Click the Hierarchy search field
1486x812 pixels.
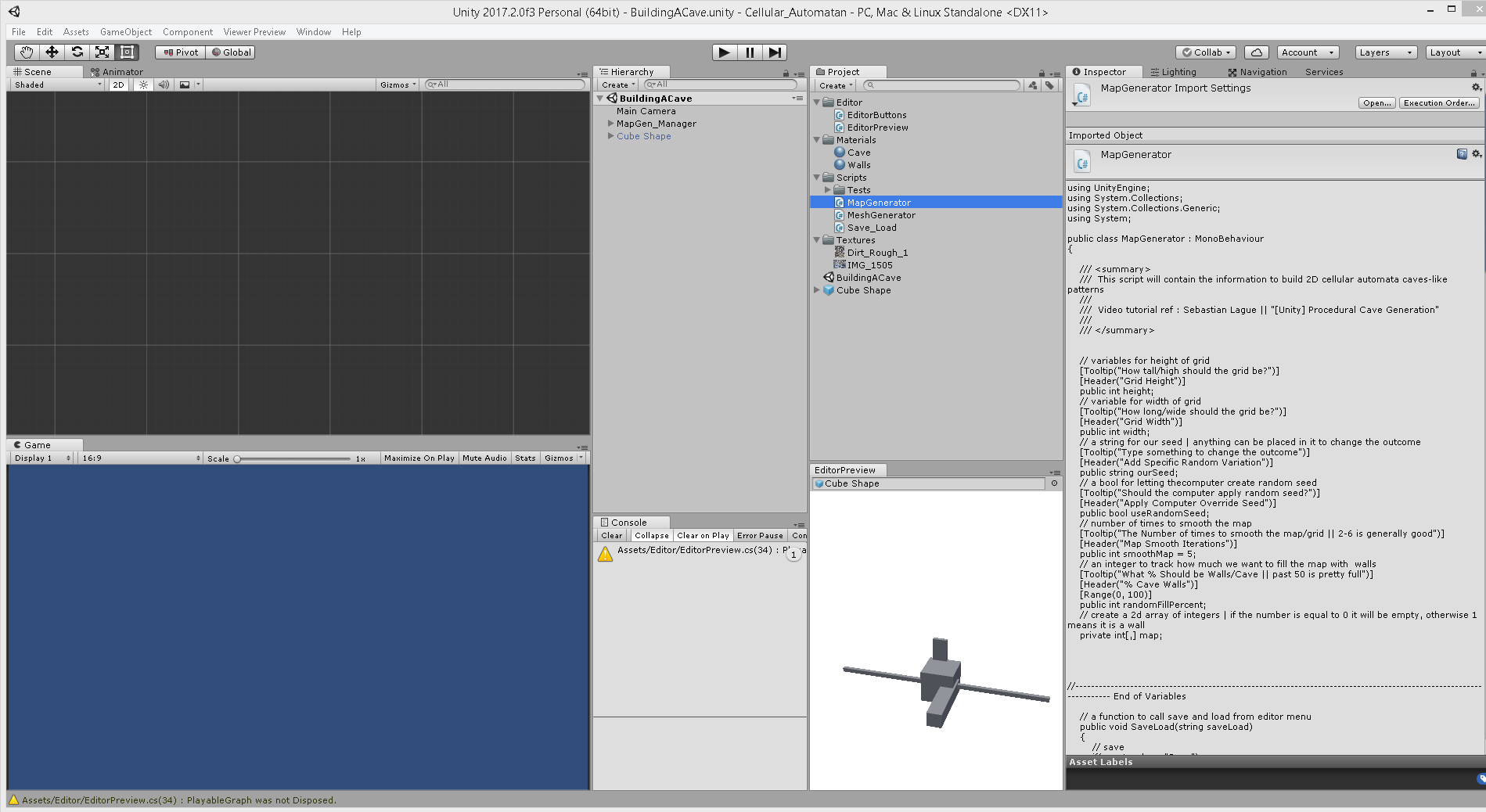click(x=720, y=84)
